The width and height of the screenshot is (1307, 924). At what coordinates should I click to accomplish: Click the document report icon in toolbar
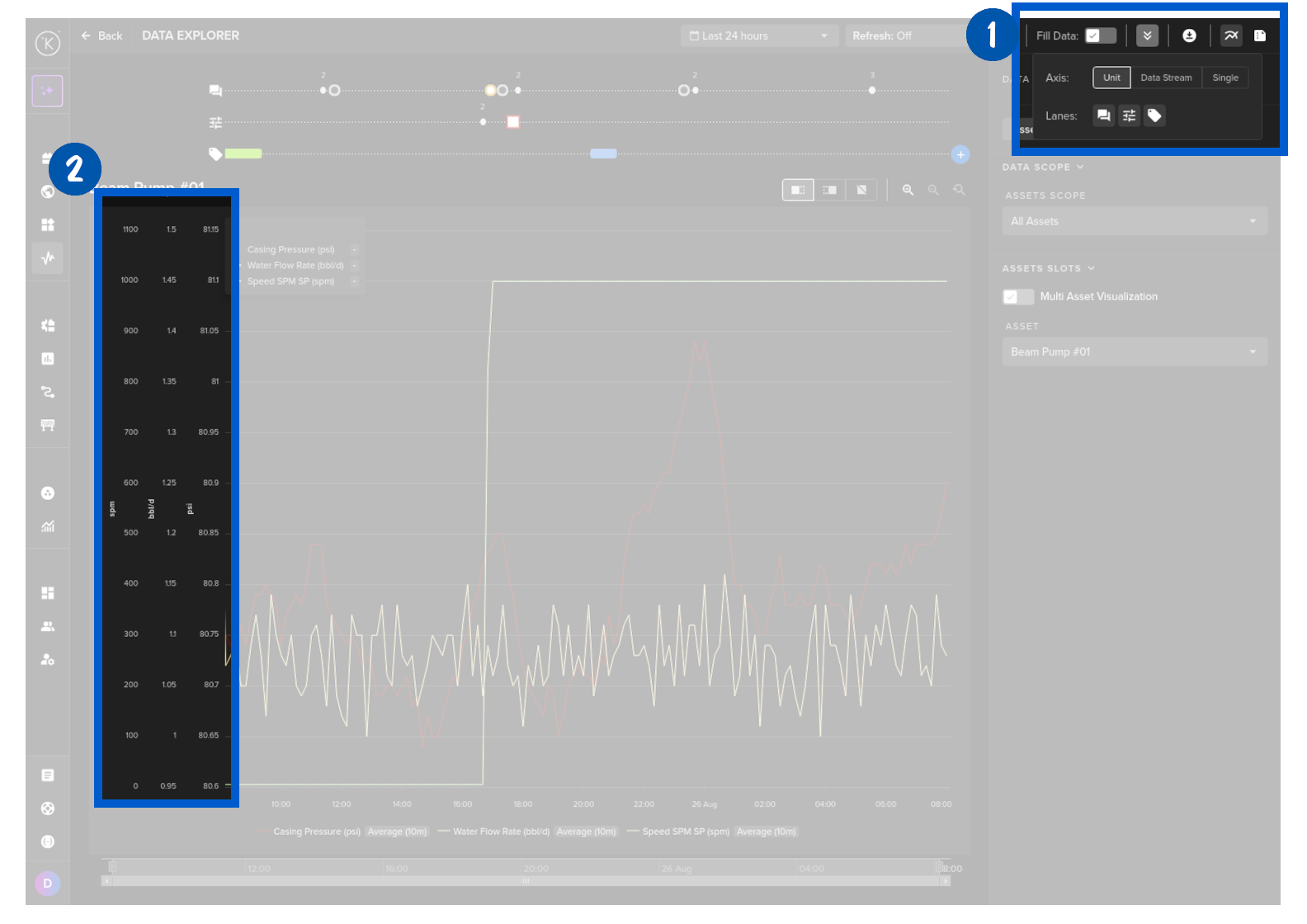1259,35
